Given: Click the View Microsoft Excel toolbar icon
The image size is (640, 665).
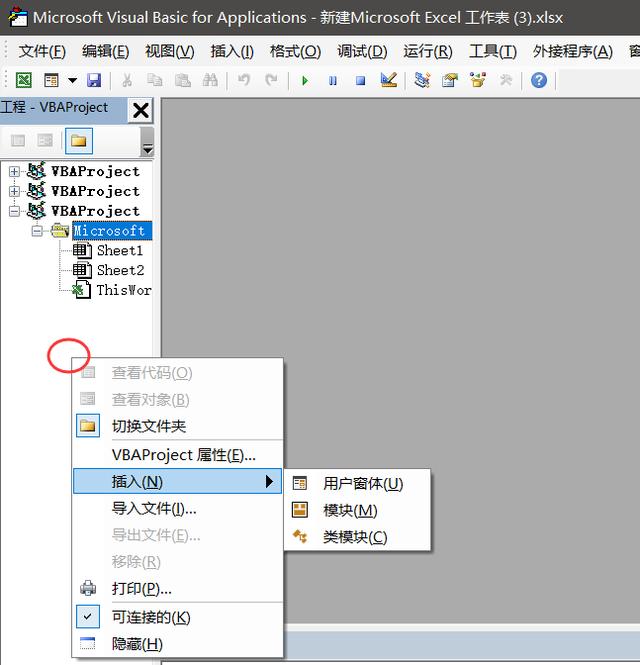Looking at the screenshot, I should 24,80.
